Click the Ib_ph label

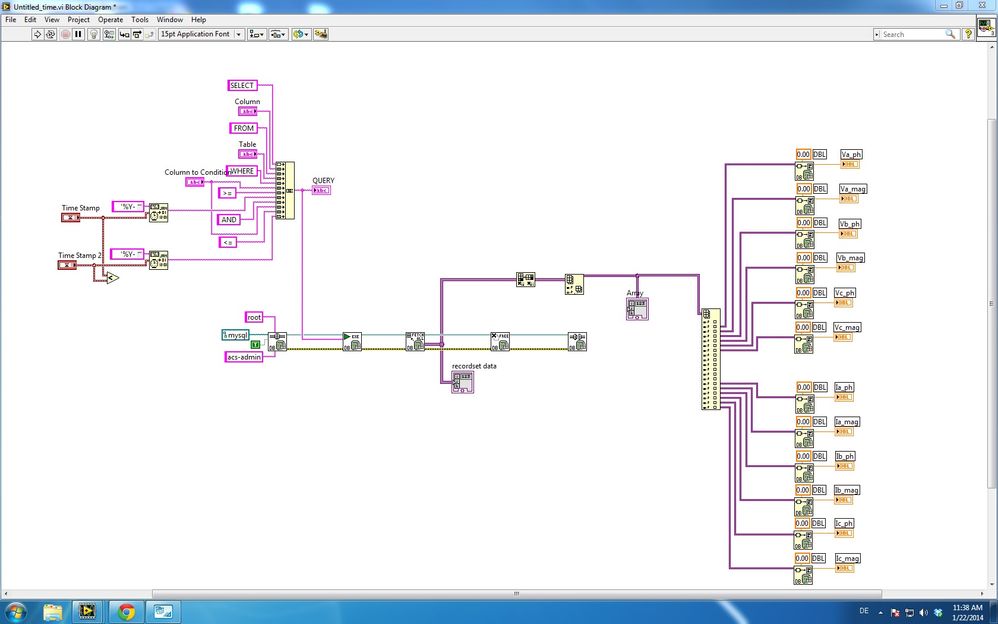pyautogui.click(x=845, y=456)
